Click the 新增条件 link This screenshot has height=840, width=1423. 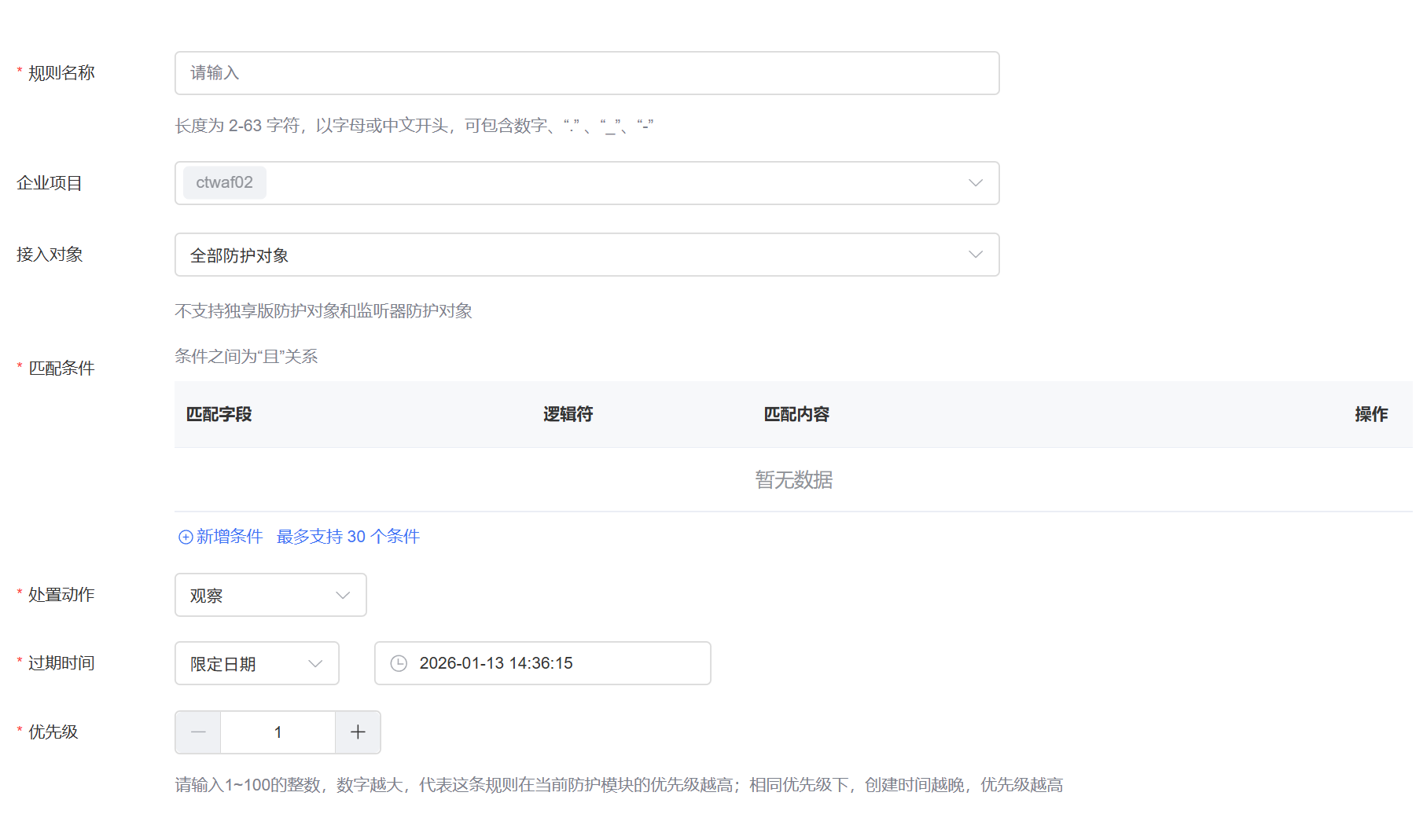tap(229, 537)
